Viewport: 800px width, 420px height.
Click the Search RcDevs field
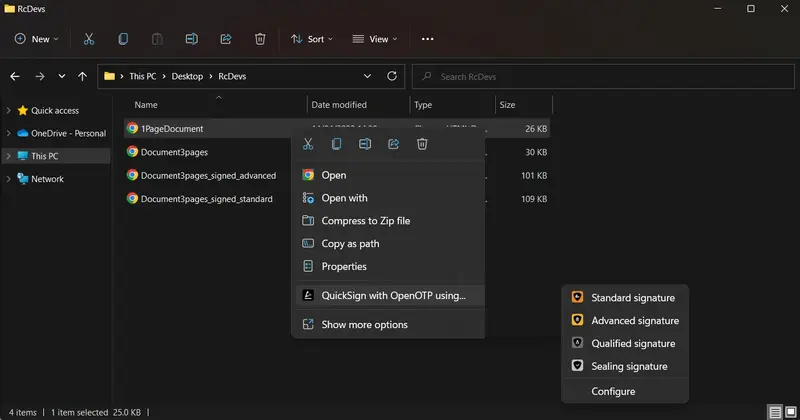point(603,77)
